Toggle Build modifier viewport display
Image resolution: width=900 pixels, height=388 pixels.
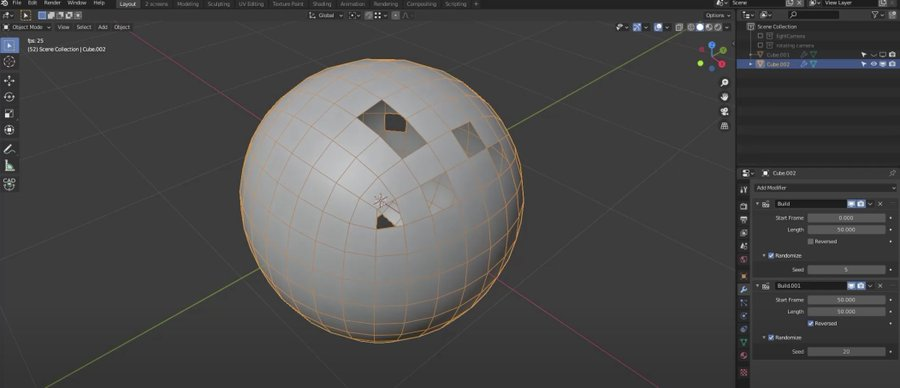click(x=852, y=204)
